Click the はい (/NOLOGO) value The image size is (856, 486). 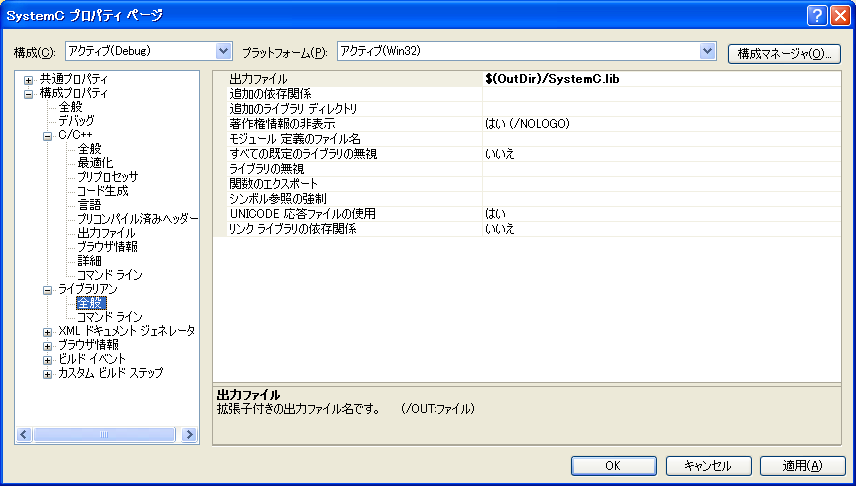point(527,124)
